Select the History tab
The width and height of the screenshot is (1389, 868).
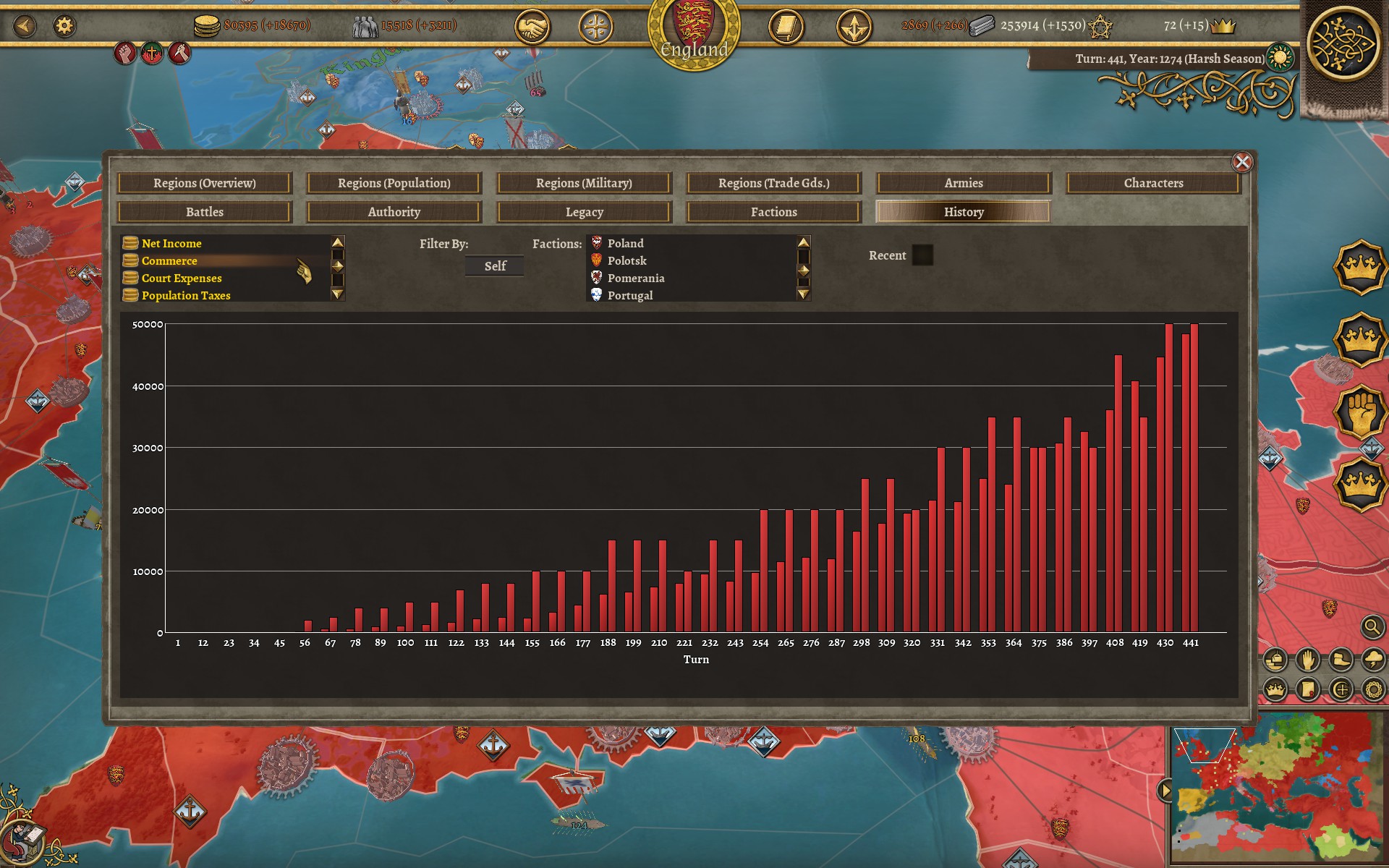tap(964, 212)
